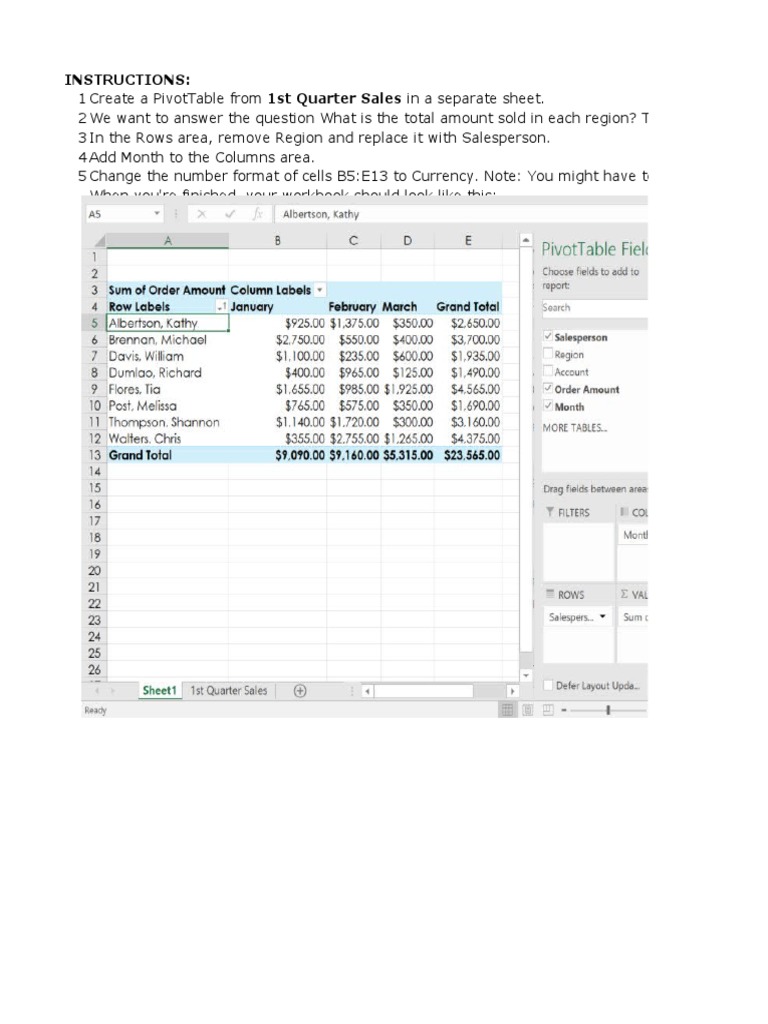Uncheck the Order Amount field checkbox
The width and height of the screenshot is (768, 1024).
pyautogui.click(x=548, y=389)
